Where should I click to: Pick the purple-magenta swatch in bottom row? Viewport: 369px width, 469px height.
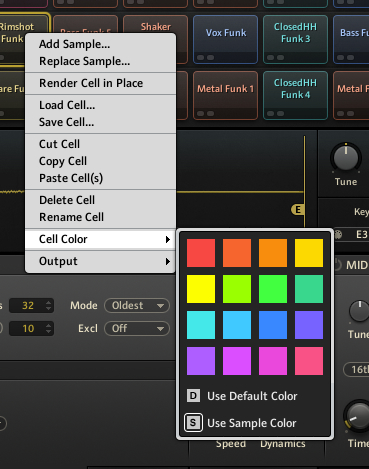point(237,361)
